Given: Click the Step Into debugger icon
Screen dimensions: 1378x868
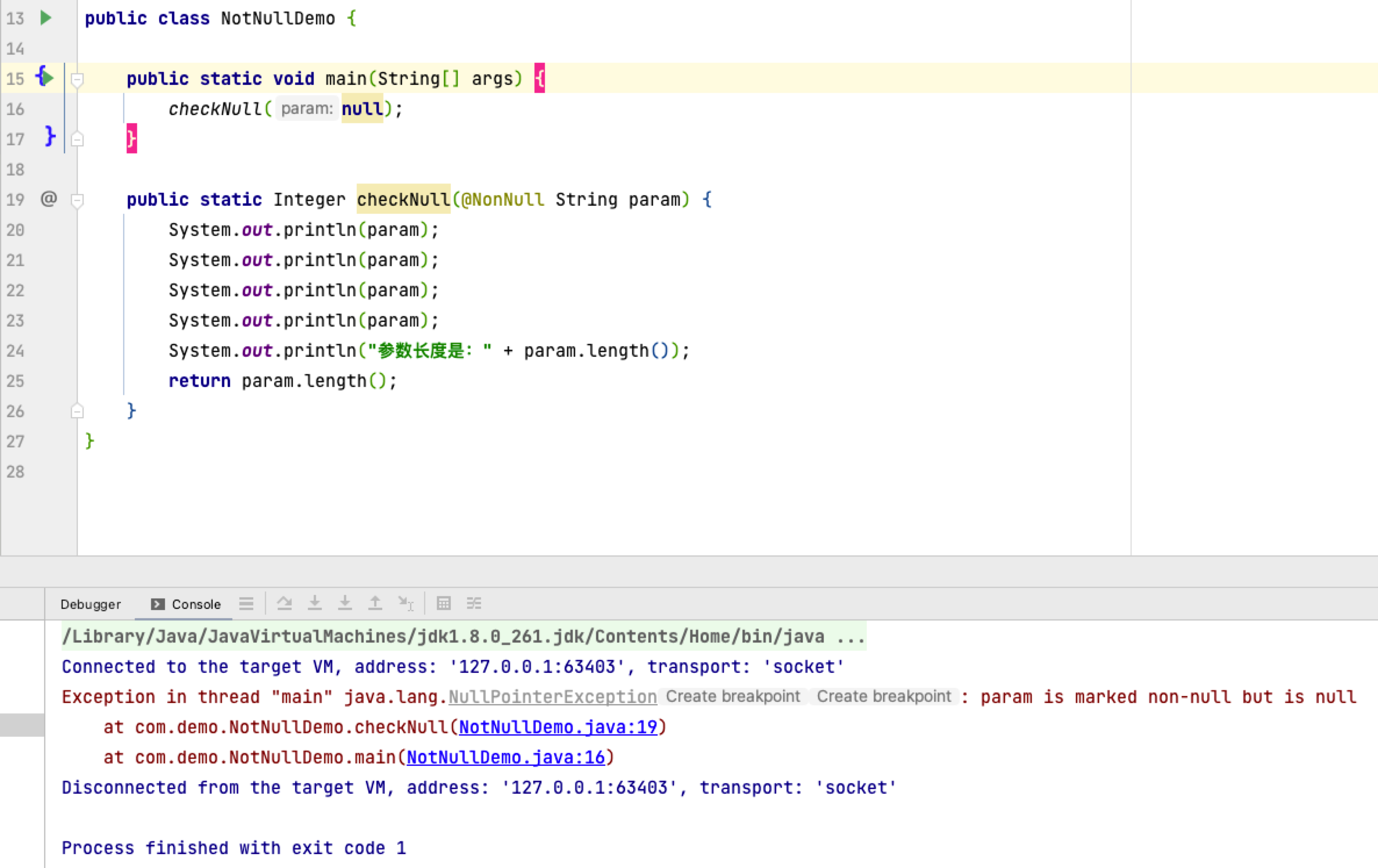Looking at the screenshot, I should pos(314,604).
